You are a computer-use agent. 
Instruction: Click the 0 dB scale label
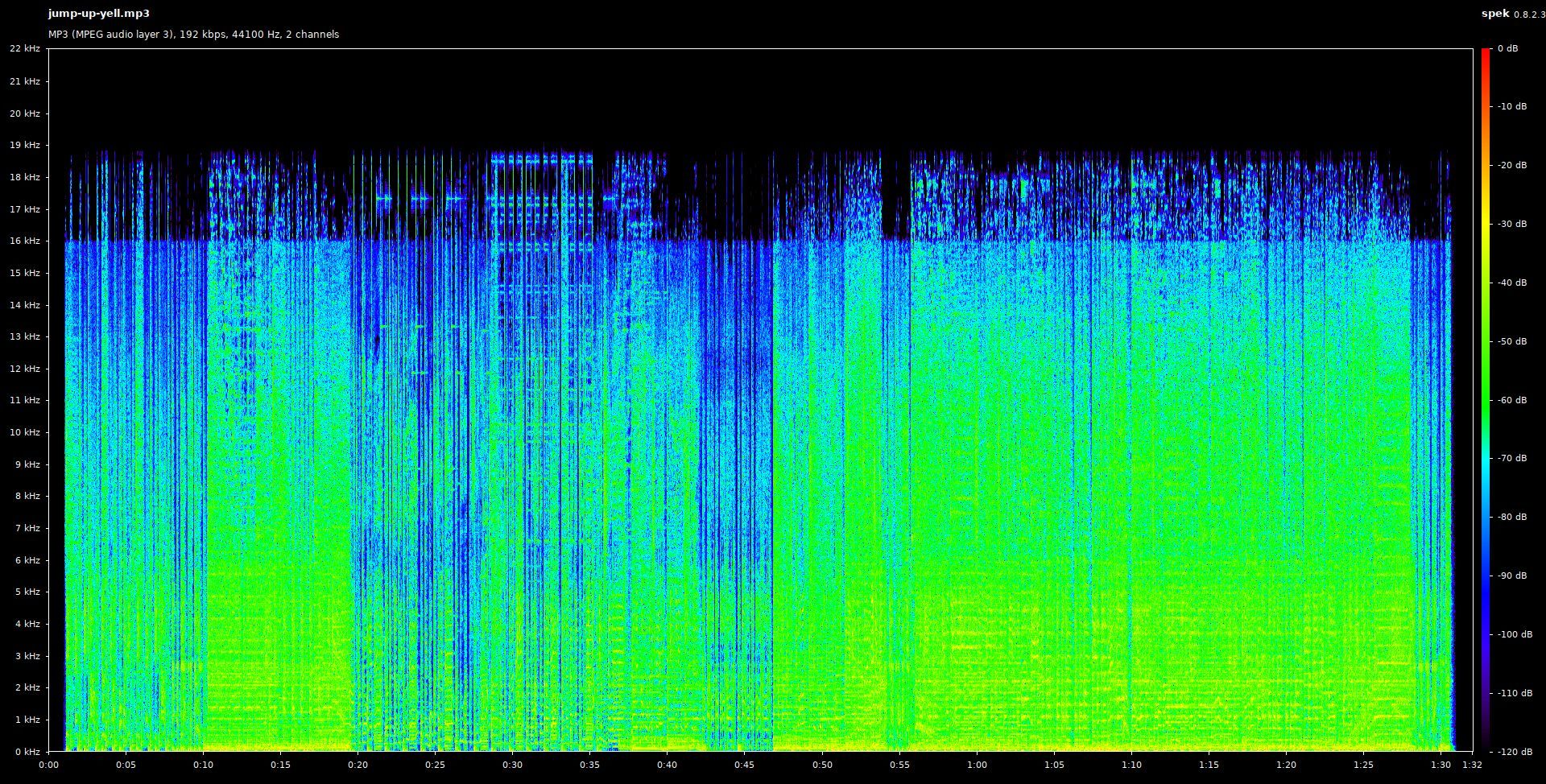[x=1507, y=49]
